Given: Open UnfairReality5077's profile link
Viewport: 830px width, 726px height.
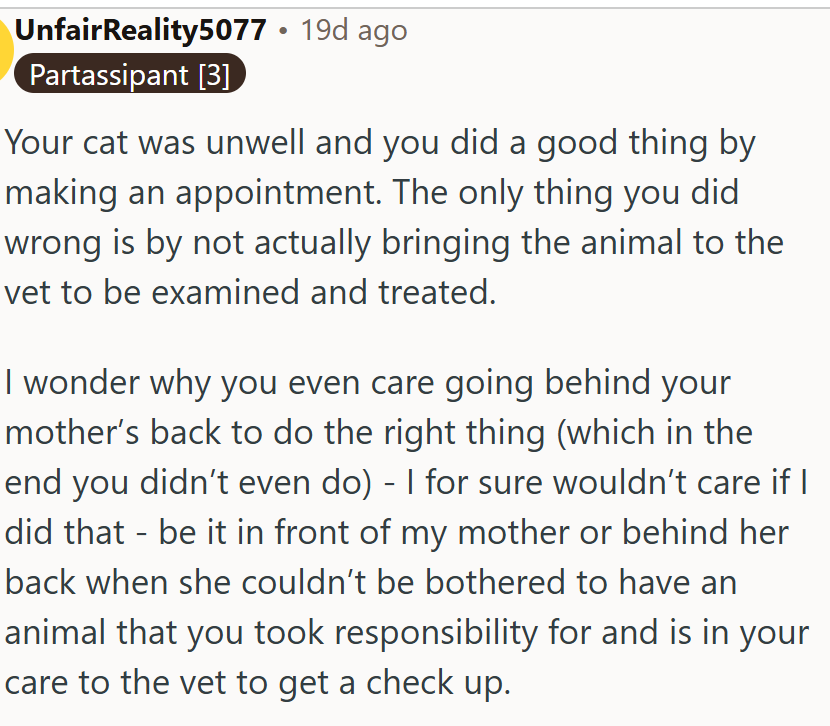Looking at the screenshot, I should [x=140, y=30].
